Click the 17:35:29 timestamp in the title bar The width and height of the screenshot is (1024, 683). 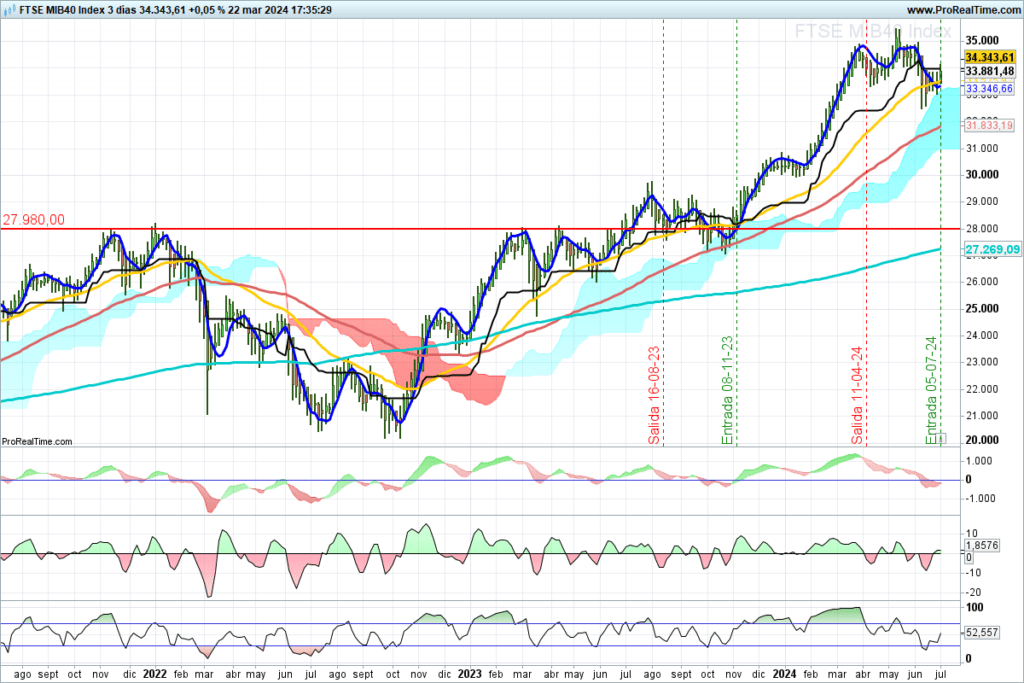coord(310,10)
